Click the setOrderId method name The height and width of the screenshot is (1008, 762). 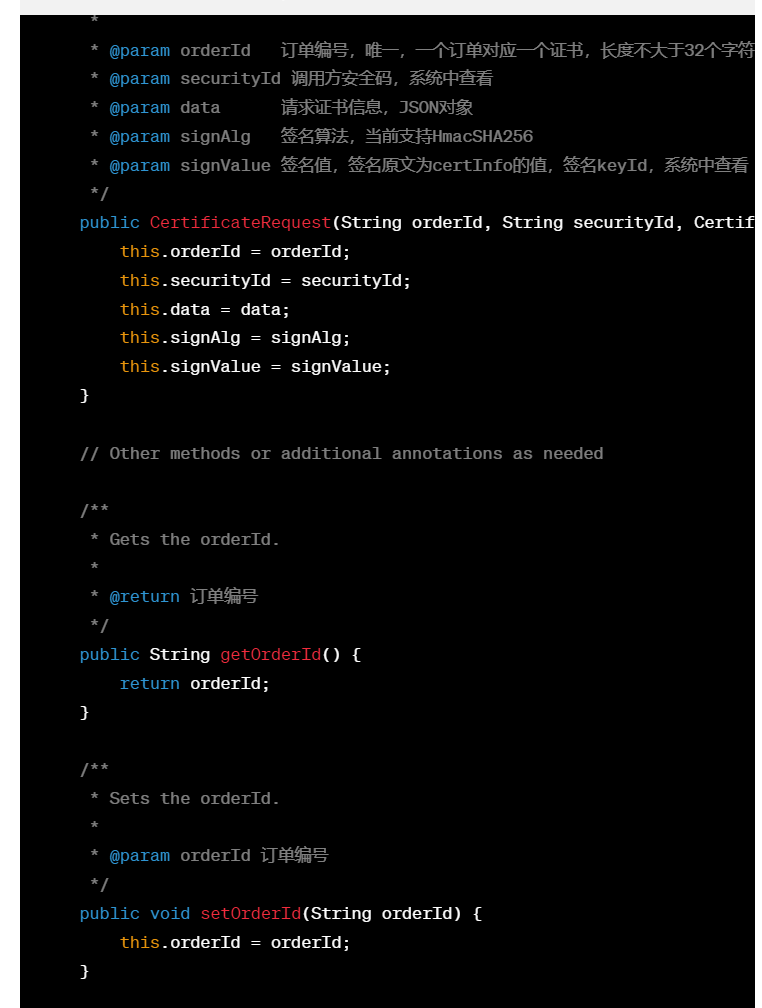[251, 914]
